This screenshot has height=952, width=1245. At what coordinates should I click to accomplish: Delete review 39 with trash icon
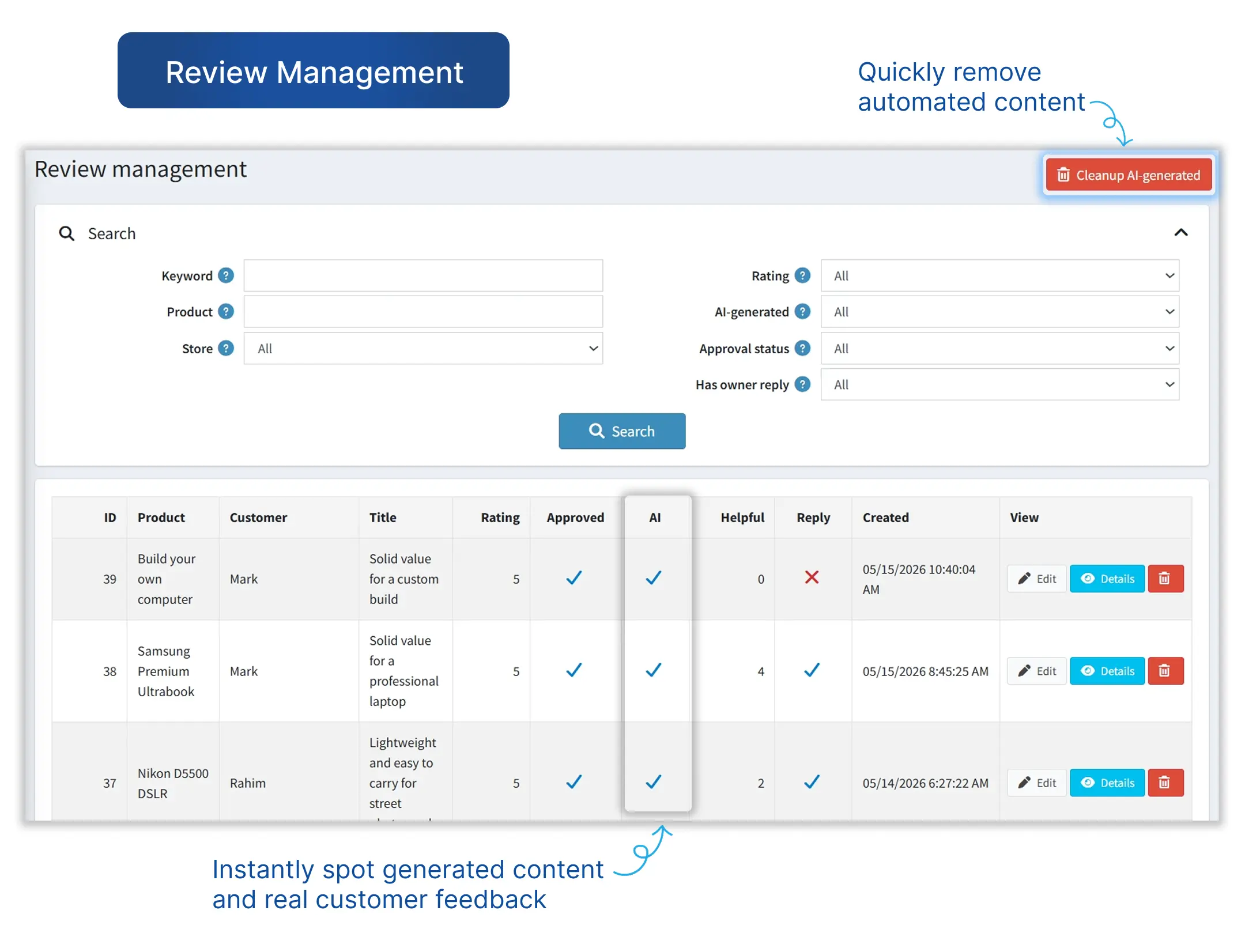point(1165,579)
